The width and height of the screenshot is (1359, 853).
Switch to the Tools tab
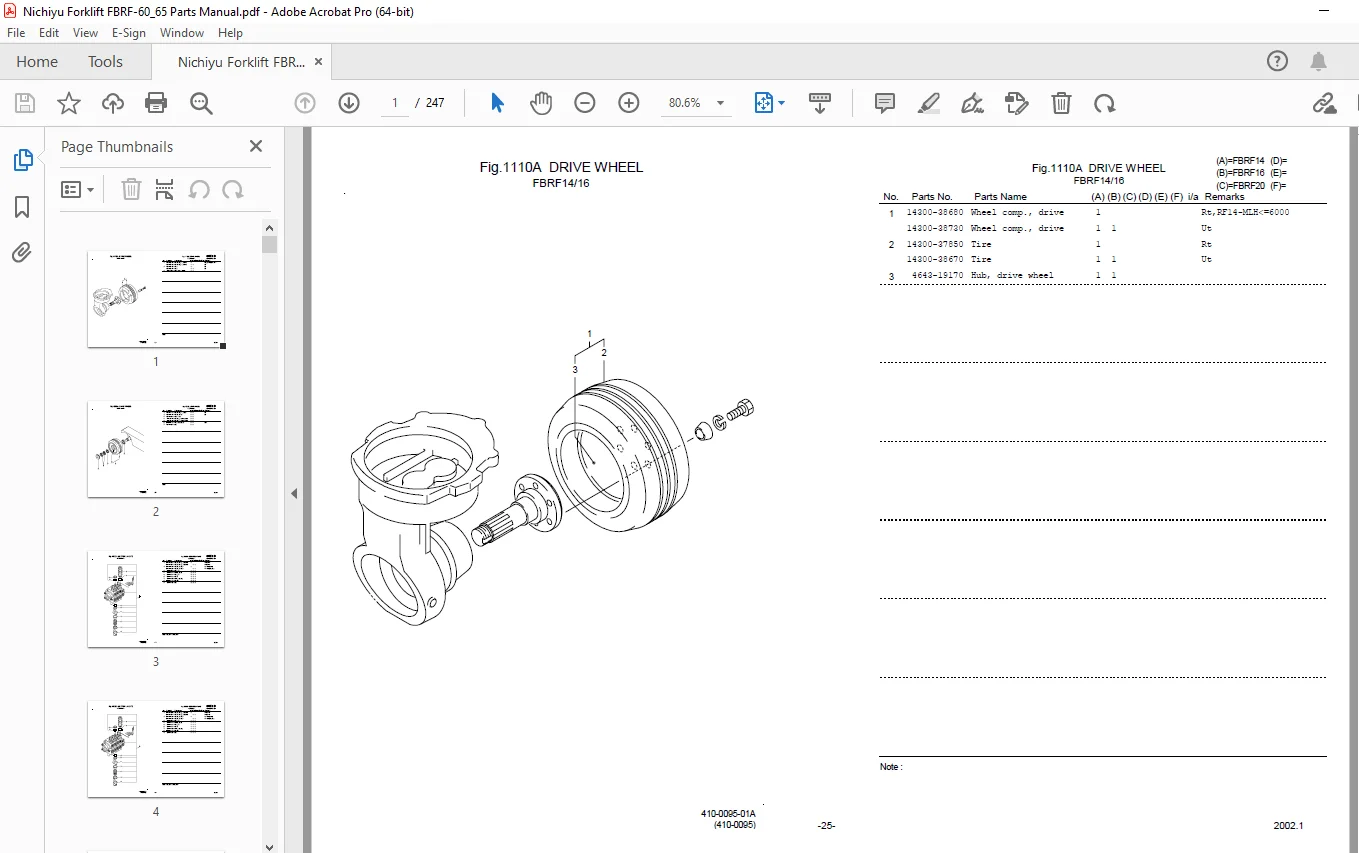(105, 62)
